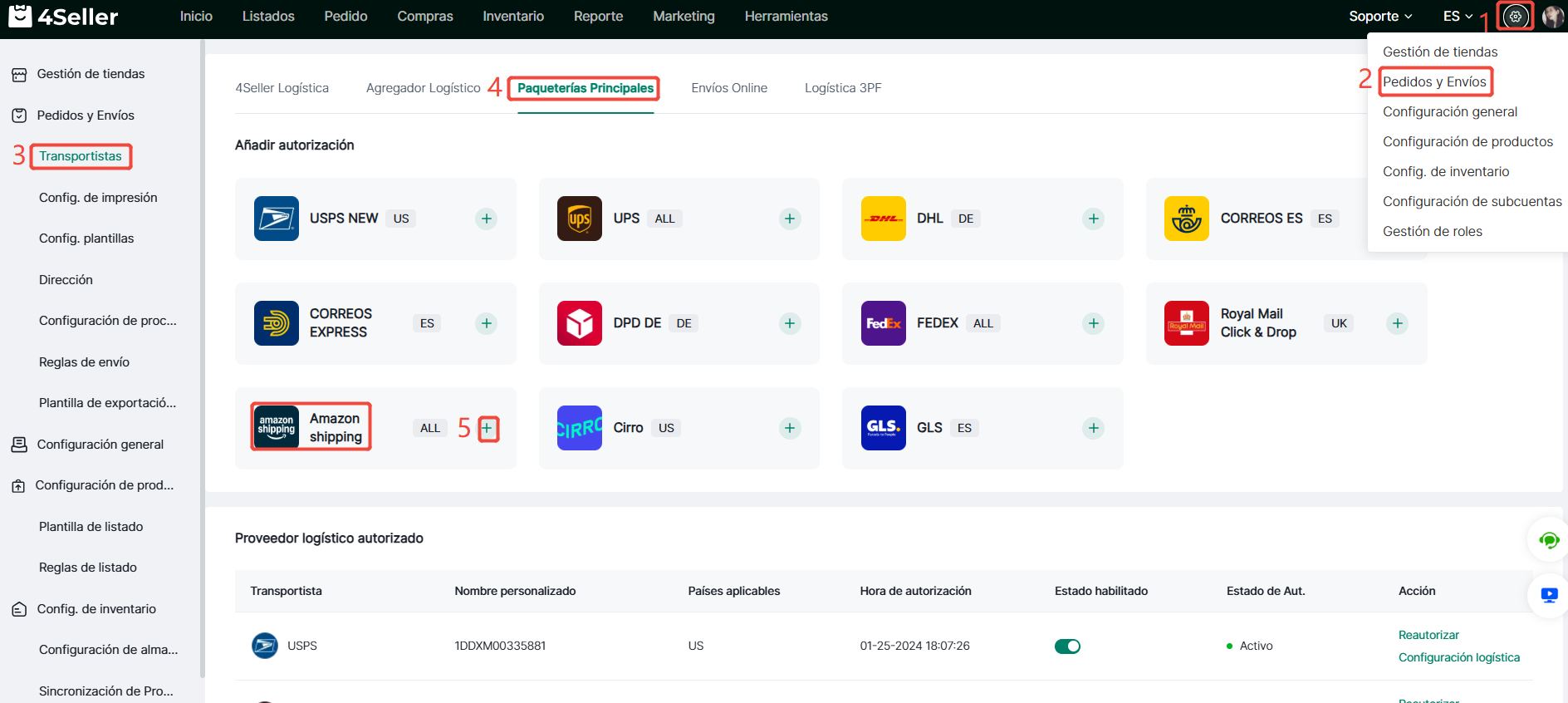Open the settings gear icon

(1516, 17)
